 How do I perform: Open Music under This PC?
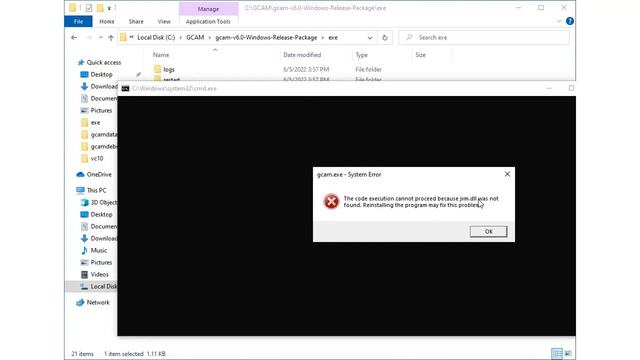(x=94, y=250)
